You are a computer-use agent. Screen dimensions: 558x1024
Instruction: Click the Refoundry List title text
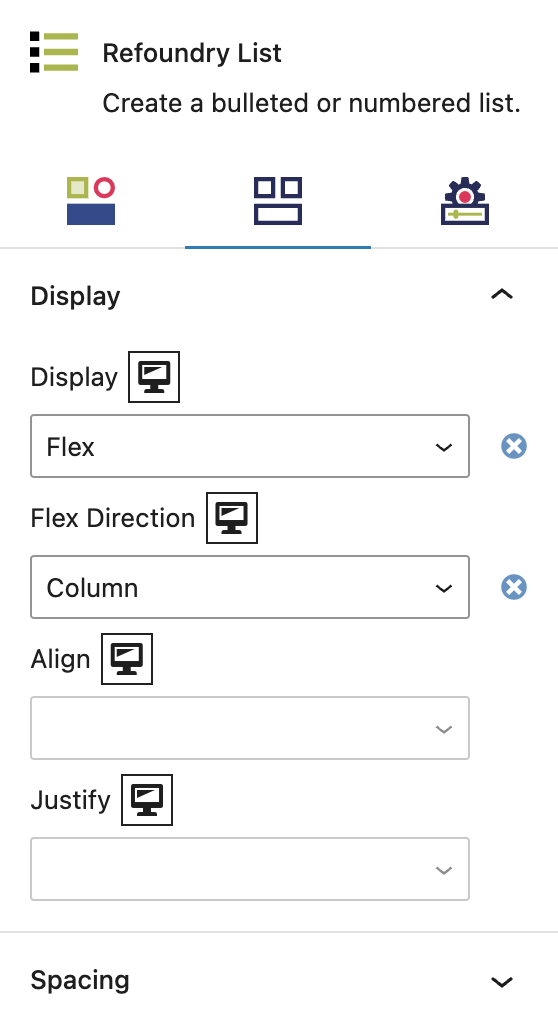pos(192,53)
